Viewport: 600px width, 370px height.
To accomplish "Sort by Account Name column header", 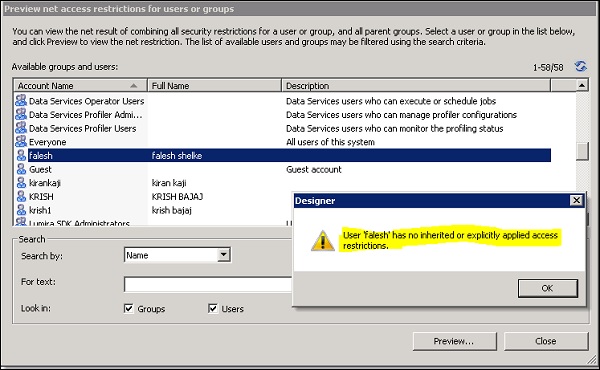I will (x=80, y=86).
